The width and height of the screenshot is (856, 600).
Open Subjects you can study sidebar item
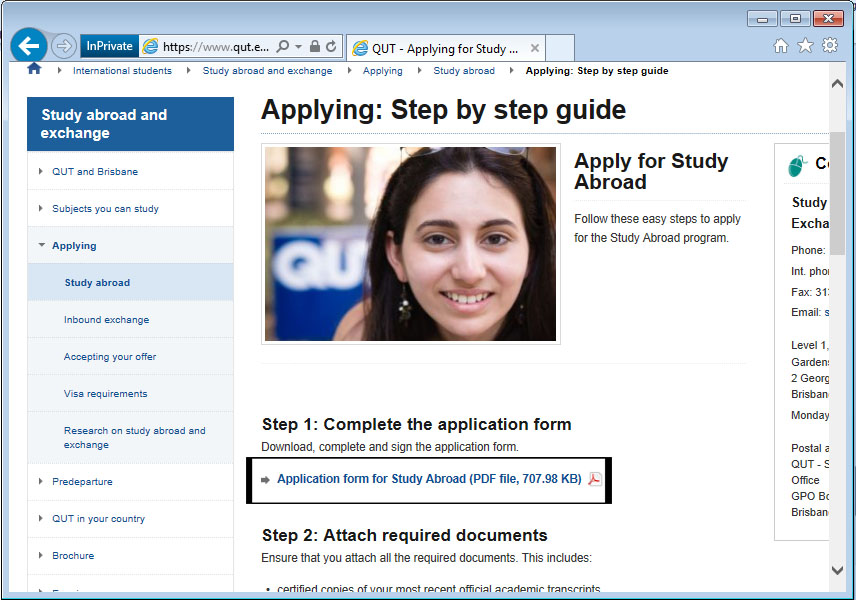pyautogui.click(x=105, y=209)
